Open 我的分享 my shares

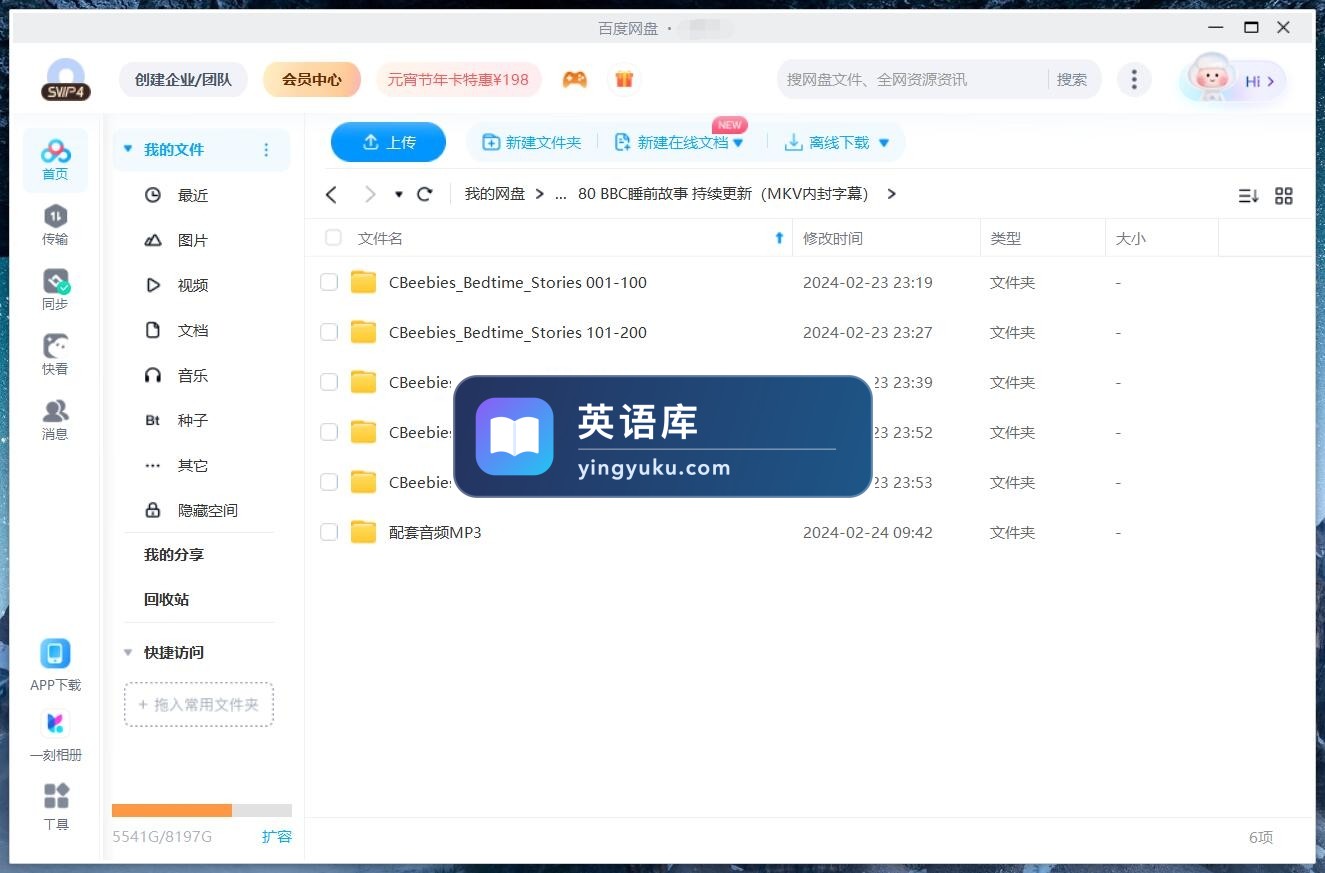(x=174, y=554)
